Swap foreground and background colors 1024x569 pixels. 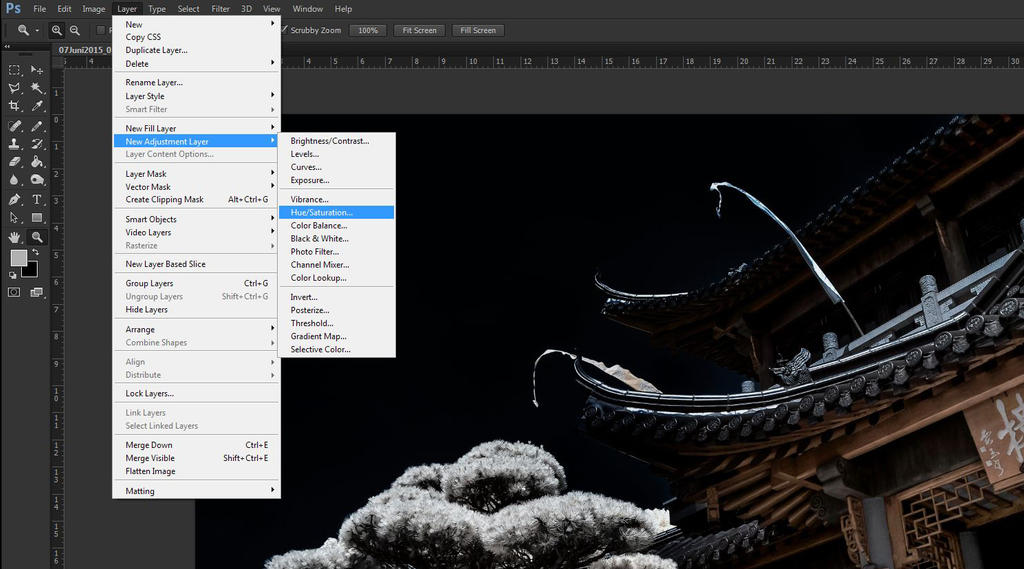pos(36,252)
